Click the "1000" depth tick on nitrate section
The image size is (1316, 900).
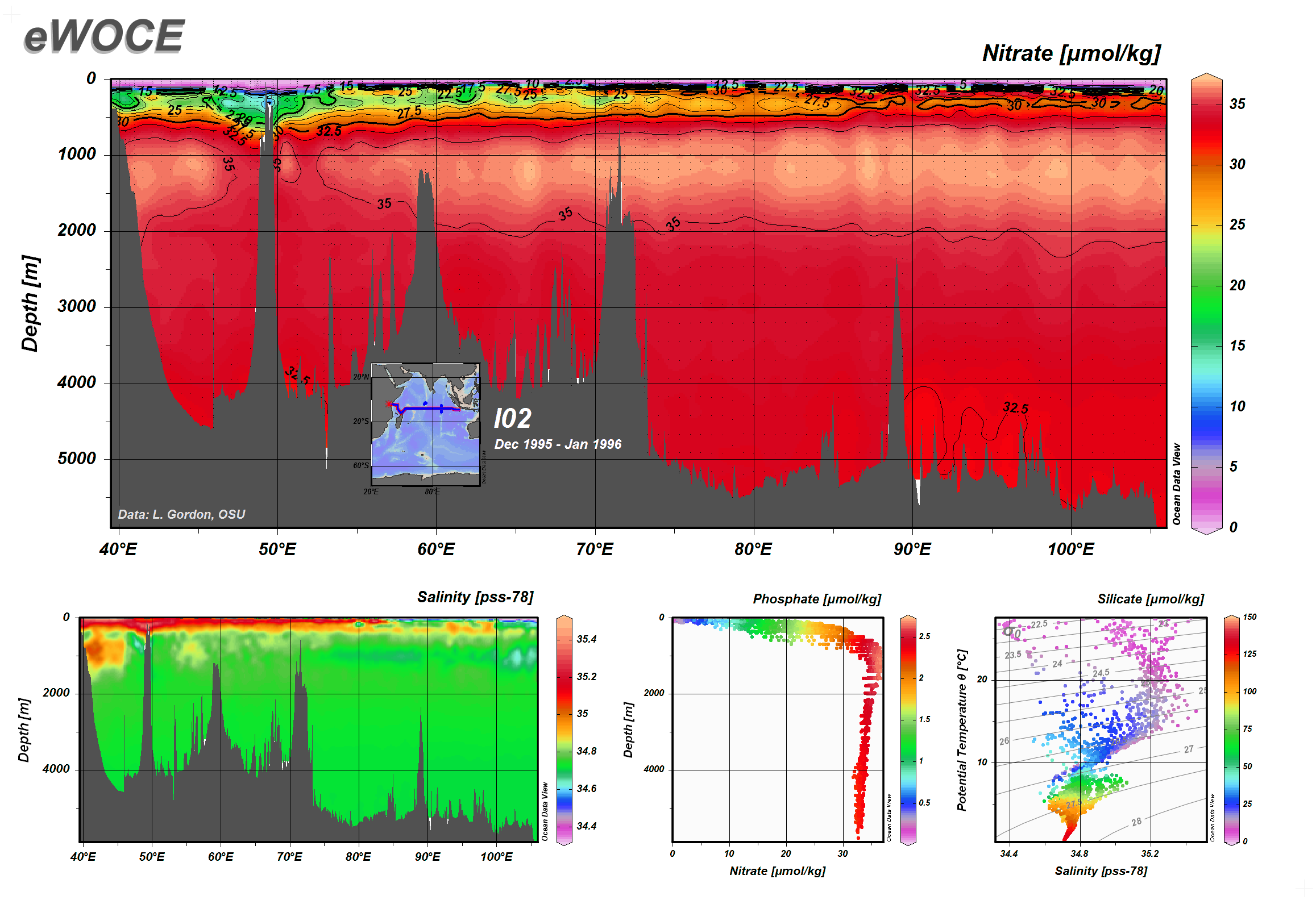[77, 154]
